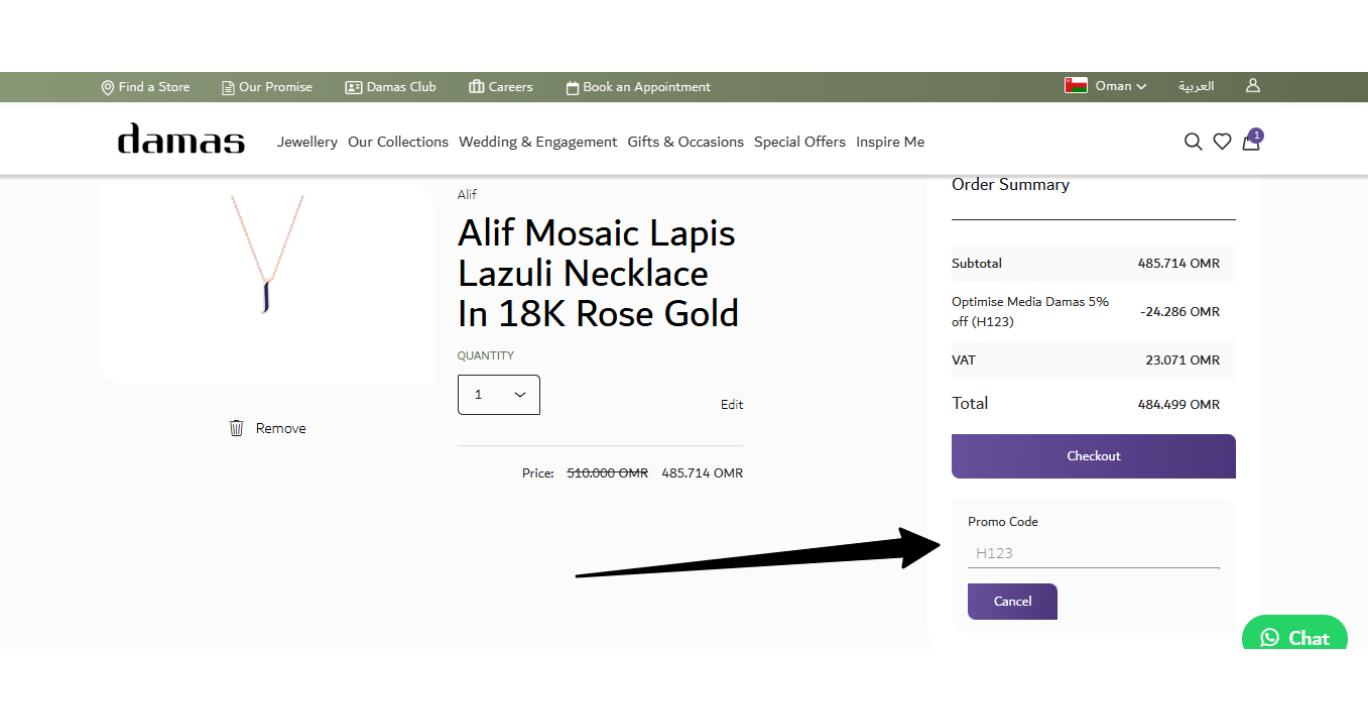Click the Total 484.499 OMR value
The height and width of the screenshot is (720, 1368).
1178,405
